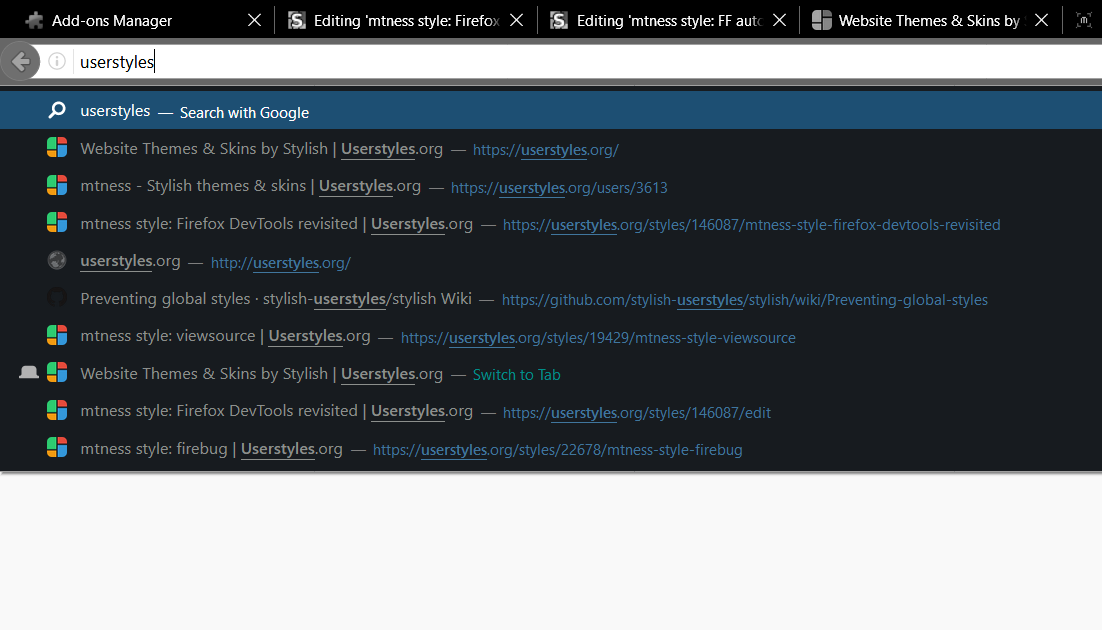The image size is (1102, 630).
Task: Click favicon of Website Themes & Skins tab
Action: coord(822,20)
